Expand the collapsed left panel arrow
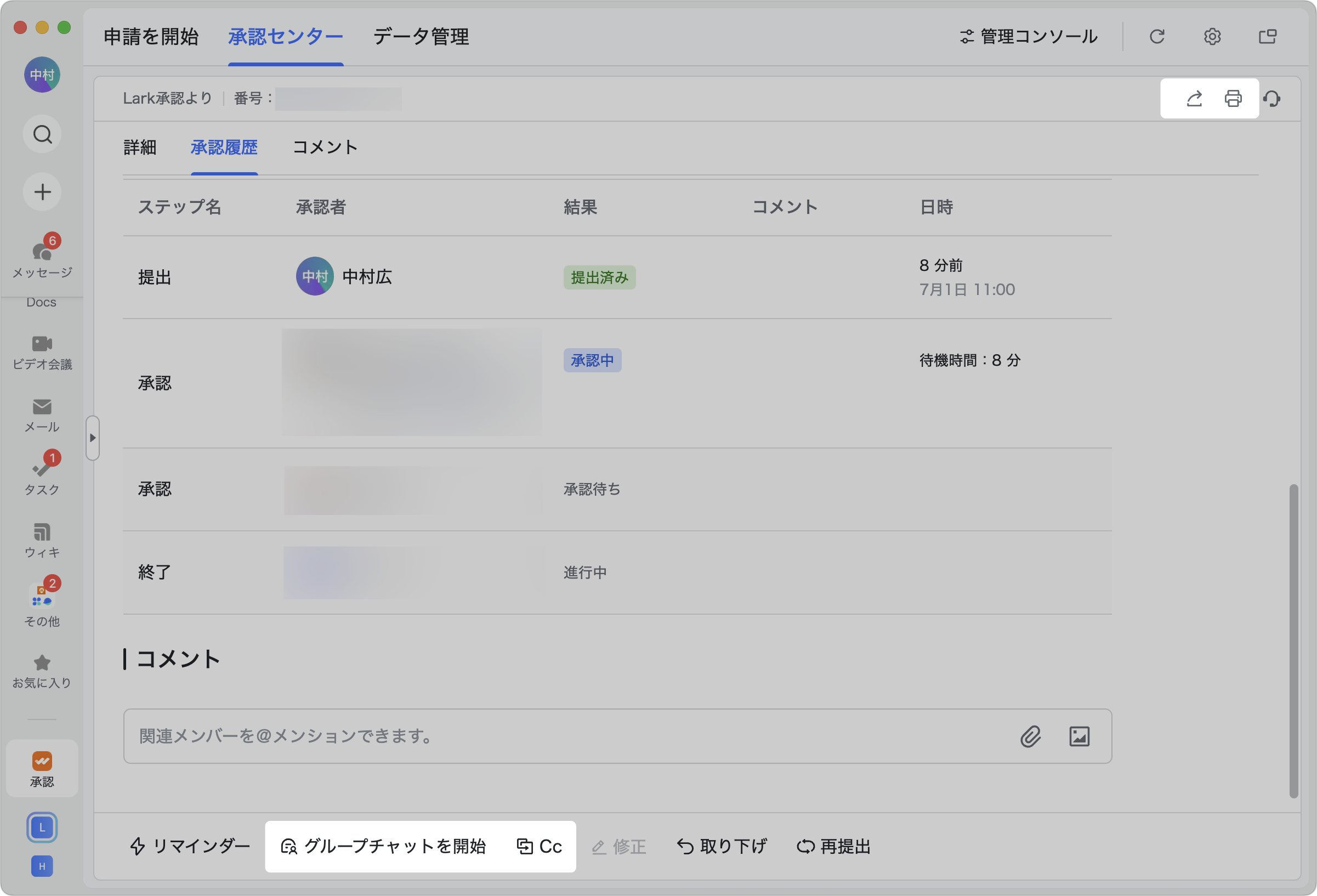 tap(92, 438)
